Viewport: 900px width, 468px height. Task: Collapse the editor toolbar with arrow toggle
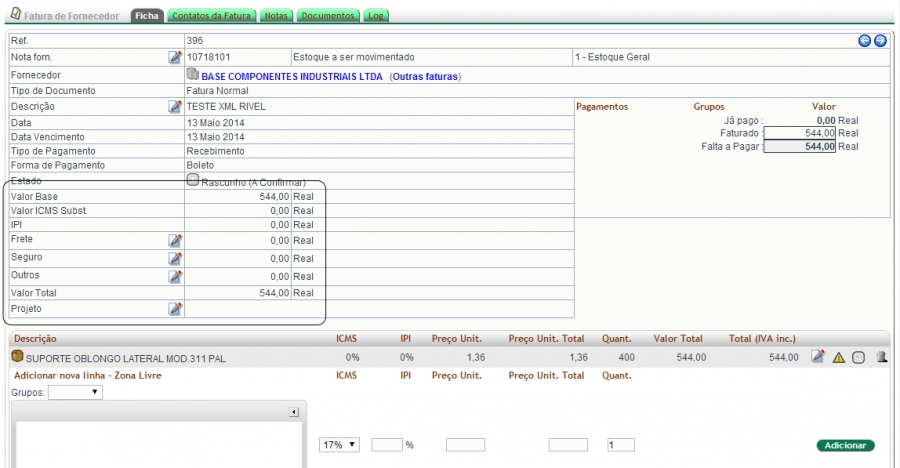[x=294, y=412]
